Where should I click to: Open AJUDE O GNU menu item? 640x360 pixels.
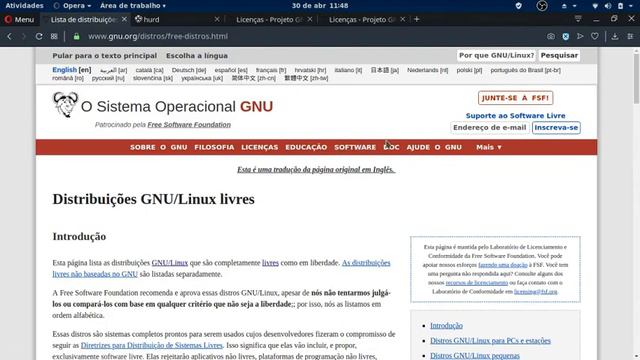pos(434,147)
